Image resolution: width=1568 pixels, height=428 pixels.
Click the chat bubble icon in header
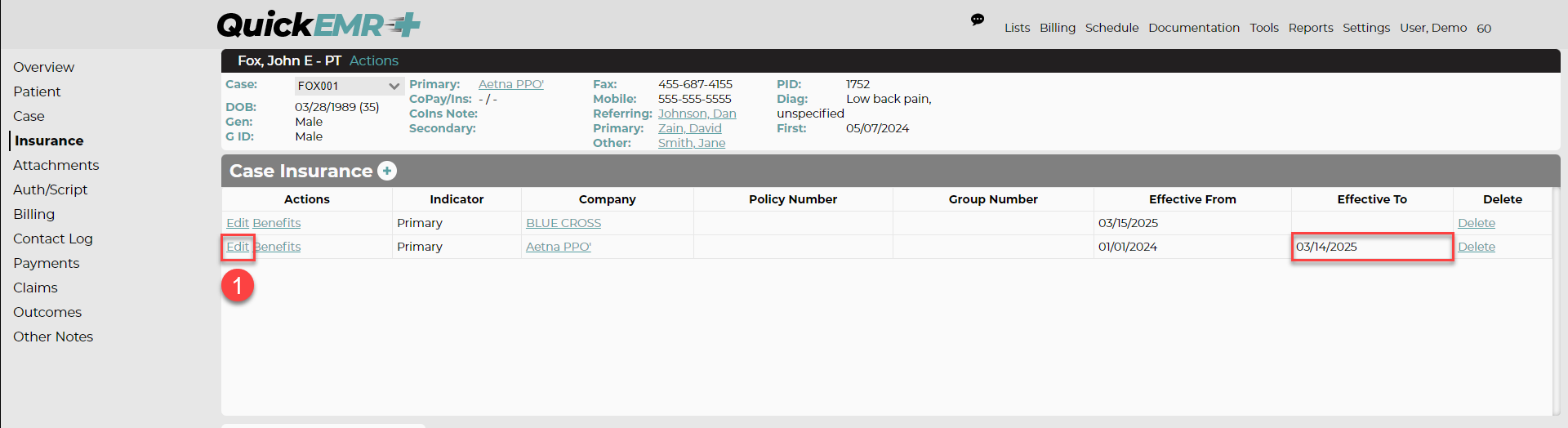[x=978, y=20]
